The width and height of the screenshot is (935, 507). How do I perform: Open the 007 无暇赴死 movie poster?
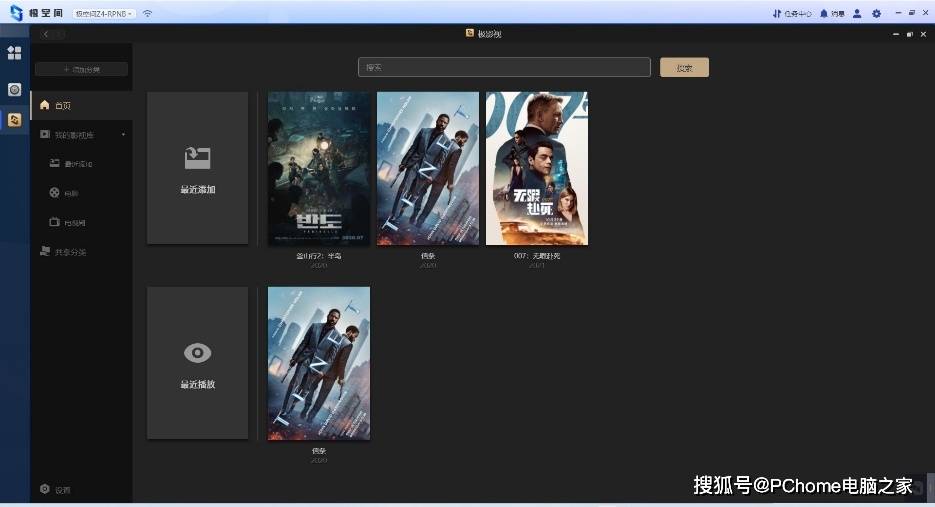(x=537, y=168)
